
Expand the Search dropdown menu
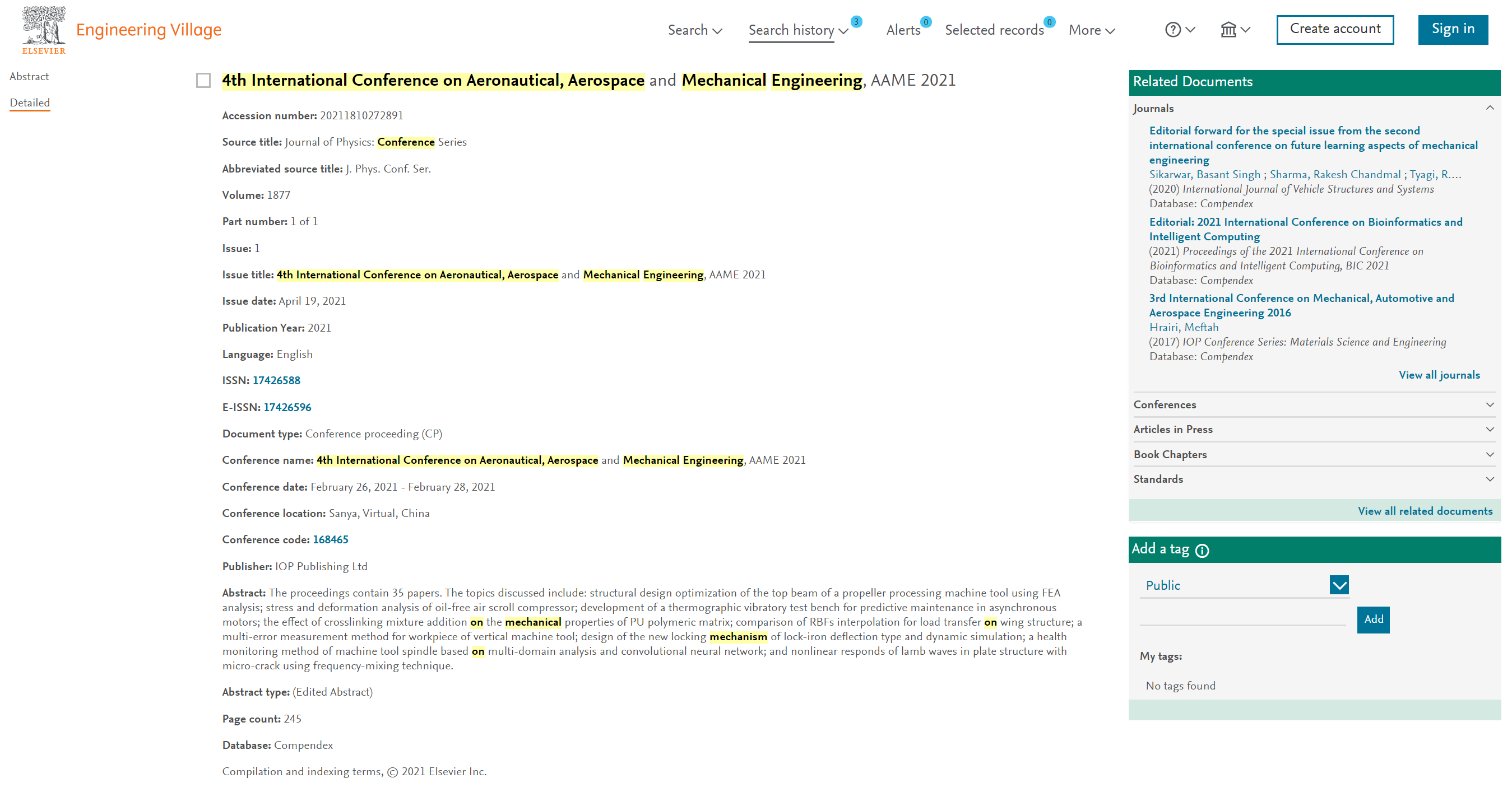point(694,30)
